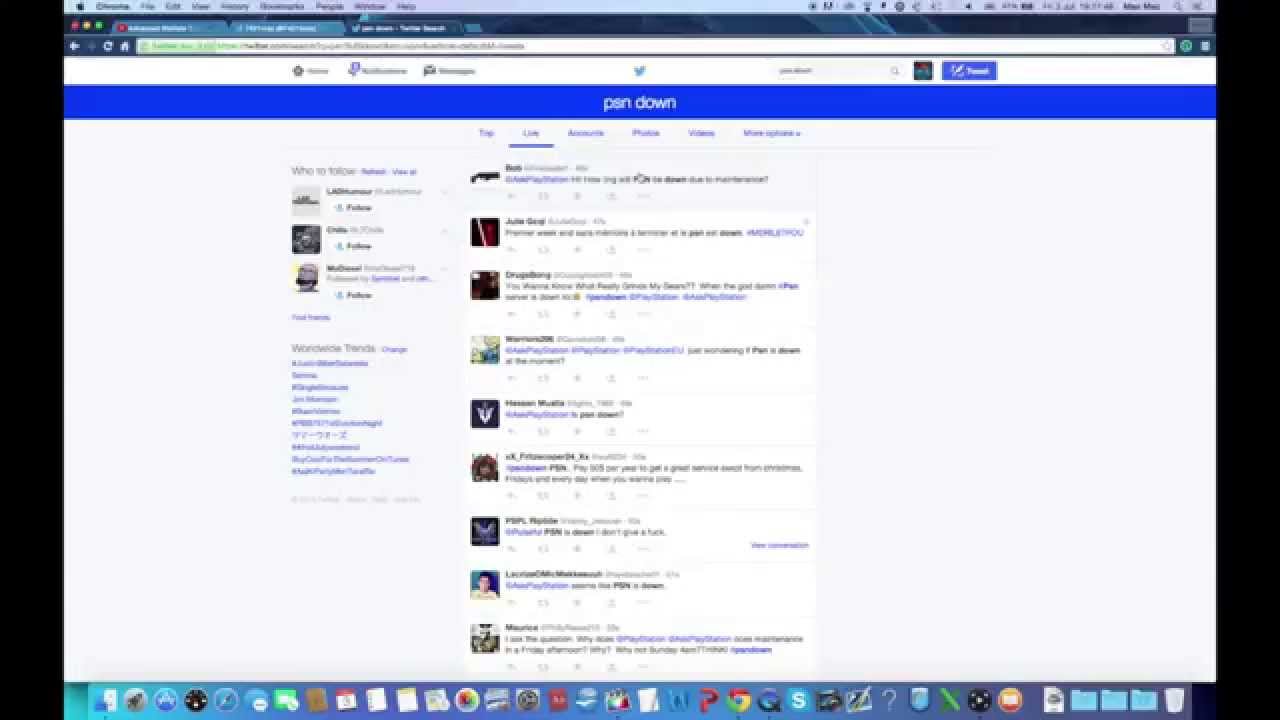Open Messages in the Twitter nav bar
This screenshot has height=720, width=1280.
[449, 71]
